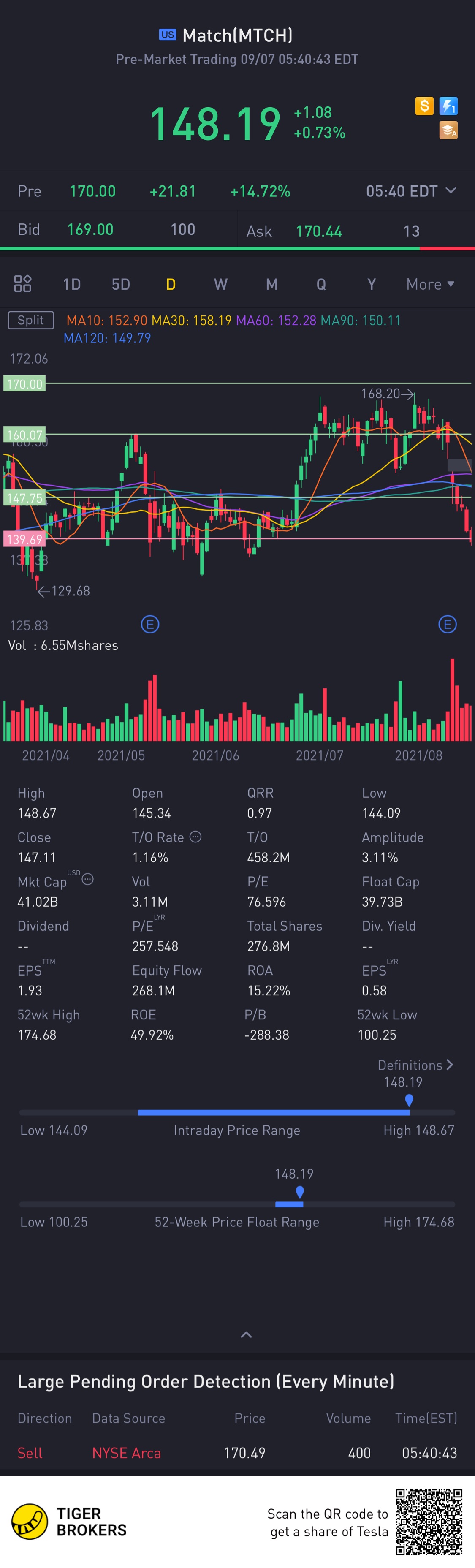Tap the 2021/07 date label on chart
This screenshot has width=475, height=1568.
tap(319, 755)
